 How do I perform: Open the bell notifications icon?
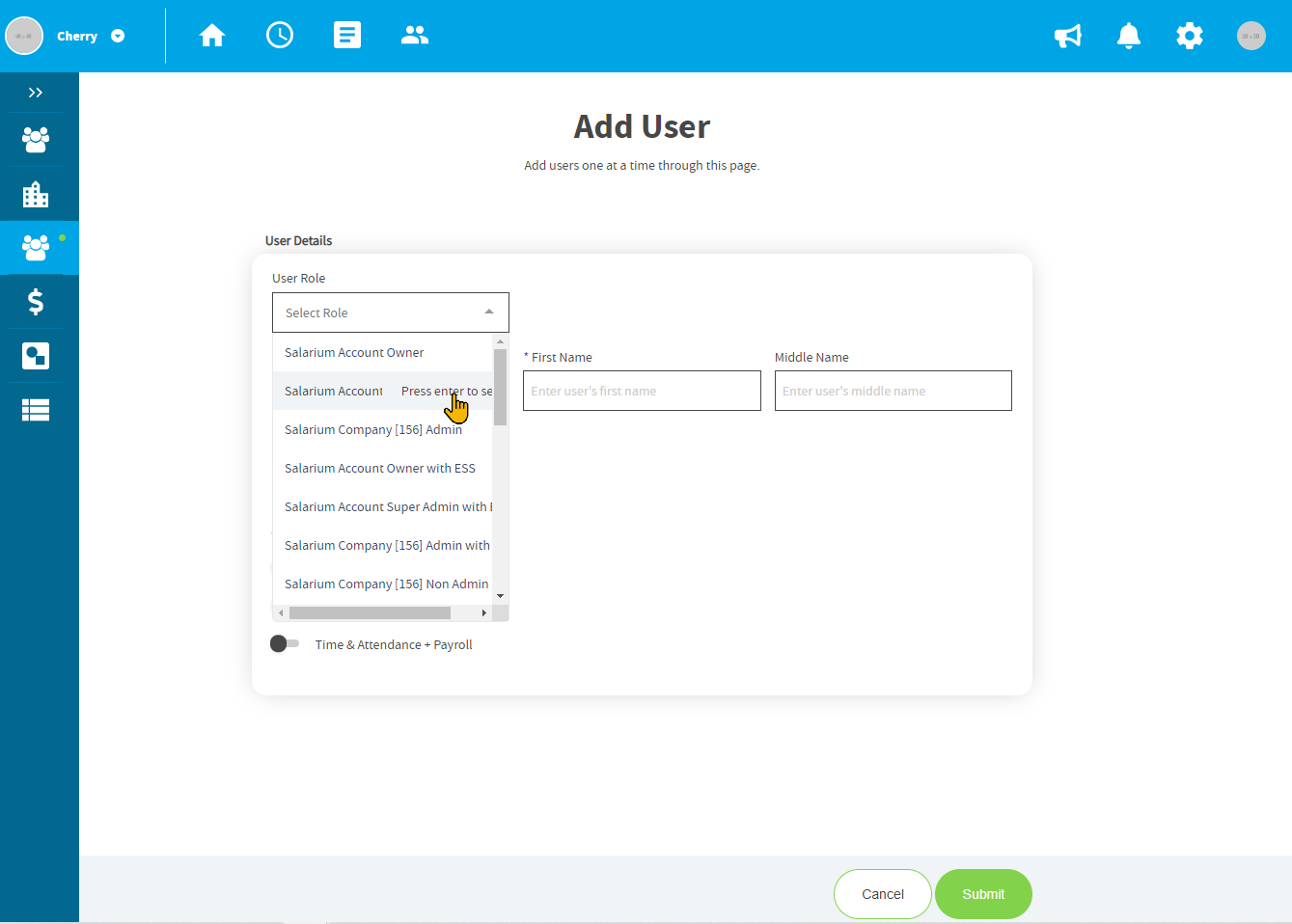coord(1129,36)
